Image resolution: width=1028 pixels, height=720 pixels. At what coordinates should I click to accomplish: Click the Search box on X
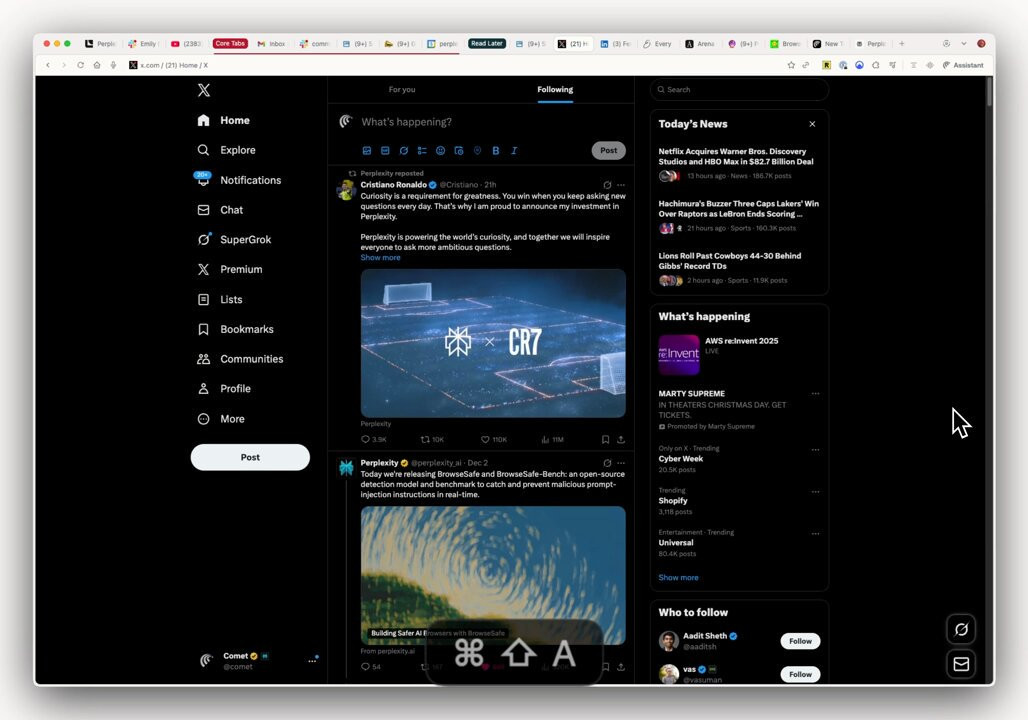pyautogui.click(x=739, y=90)
